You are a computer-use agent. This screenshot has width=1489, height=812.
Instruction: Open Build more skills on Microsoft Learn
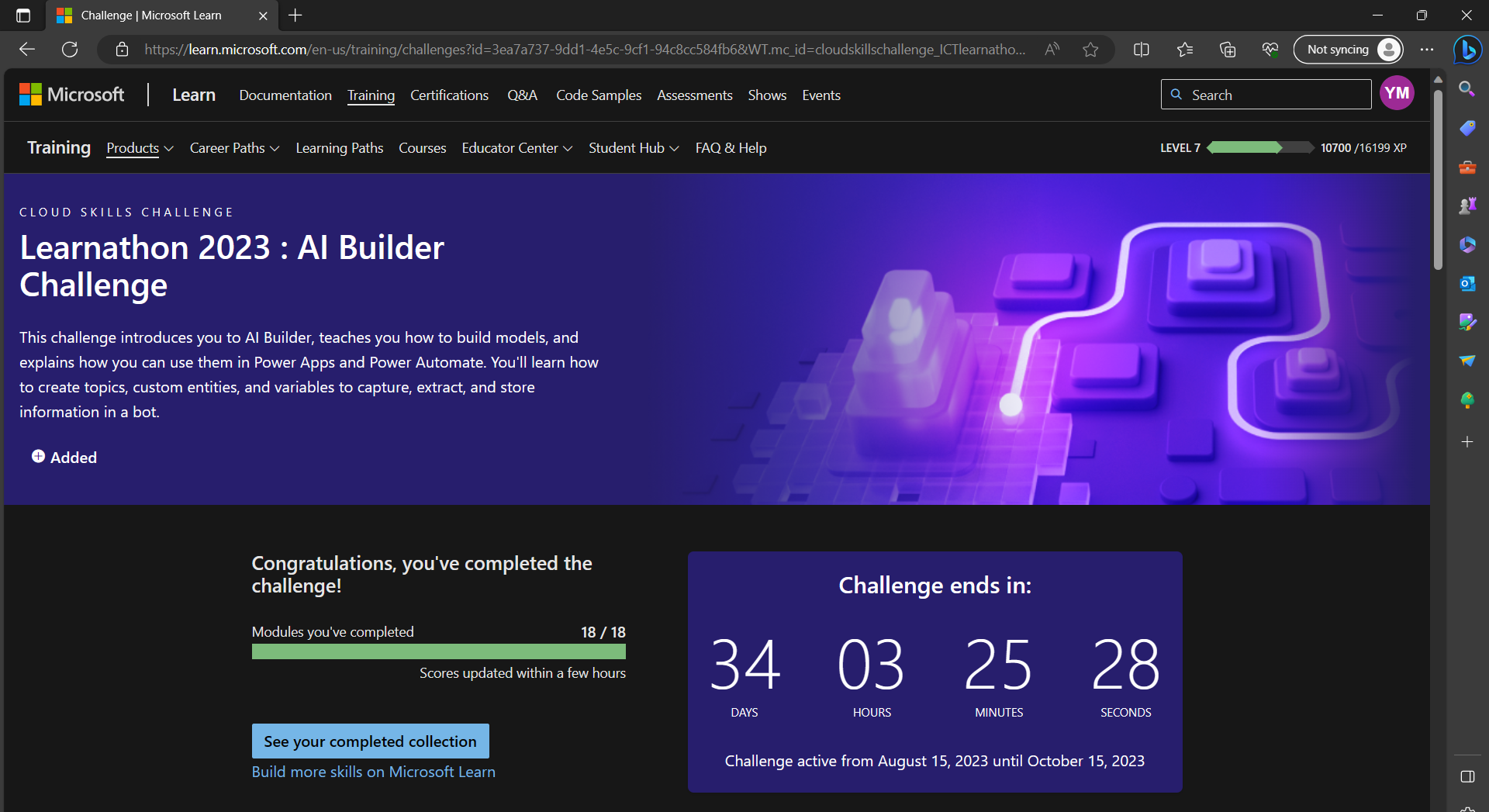coord(373,771)
